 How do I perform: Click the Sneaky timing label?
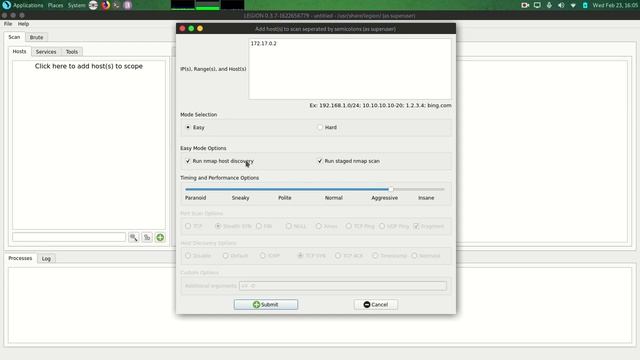240,198
